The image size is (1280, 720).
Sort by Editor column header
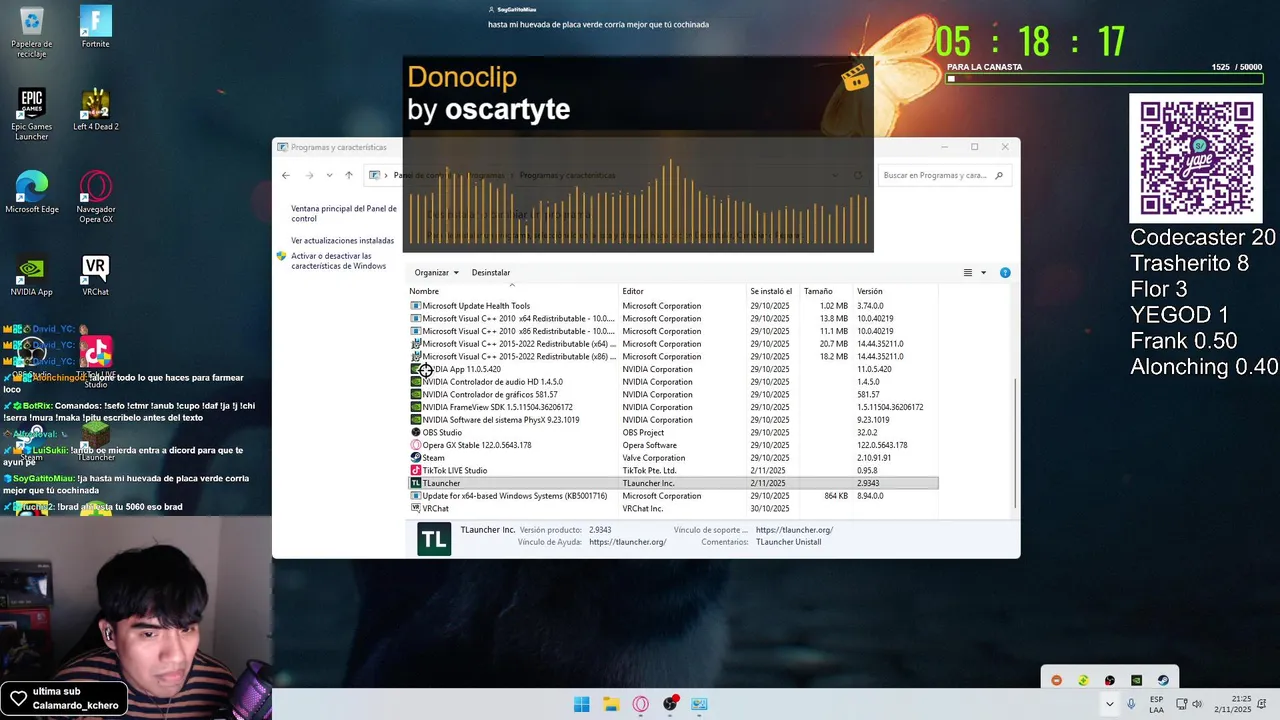683,291
